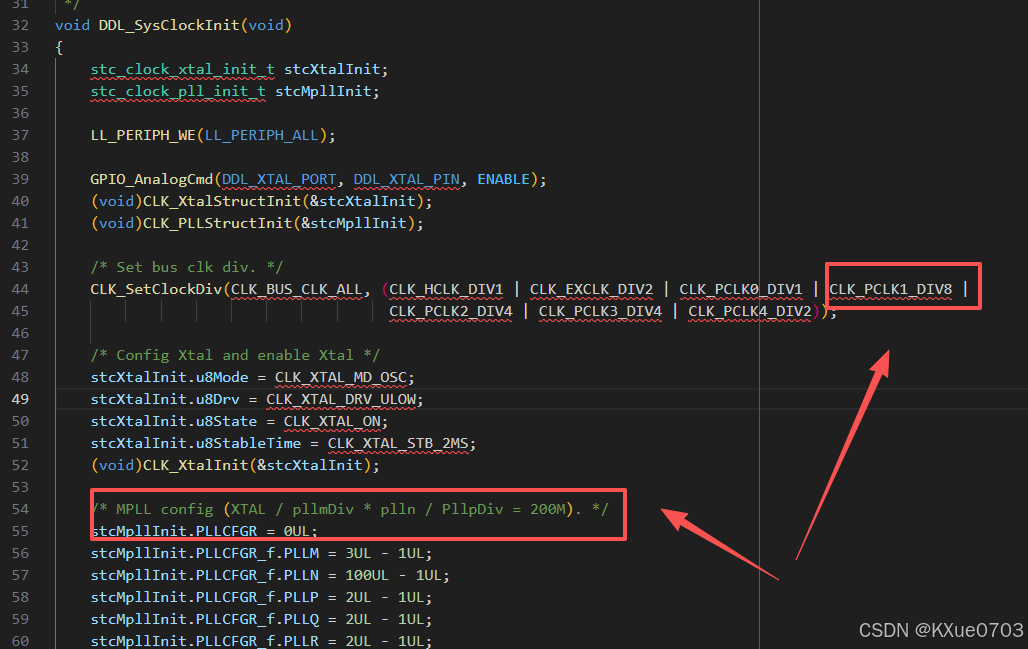Click line number 54 in the gutter

[x=20, y=509]
